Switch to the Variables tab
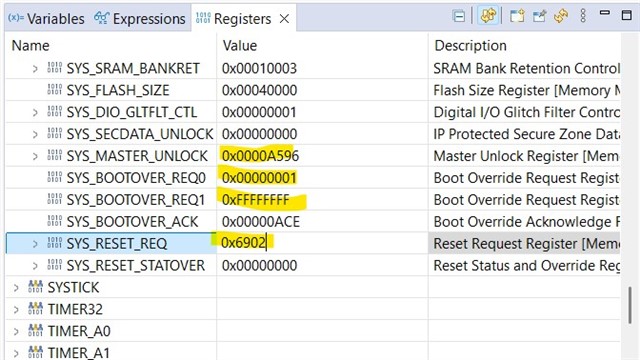 tap(46, 19)
